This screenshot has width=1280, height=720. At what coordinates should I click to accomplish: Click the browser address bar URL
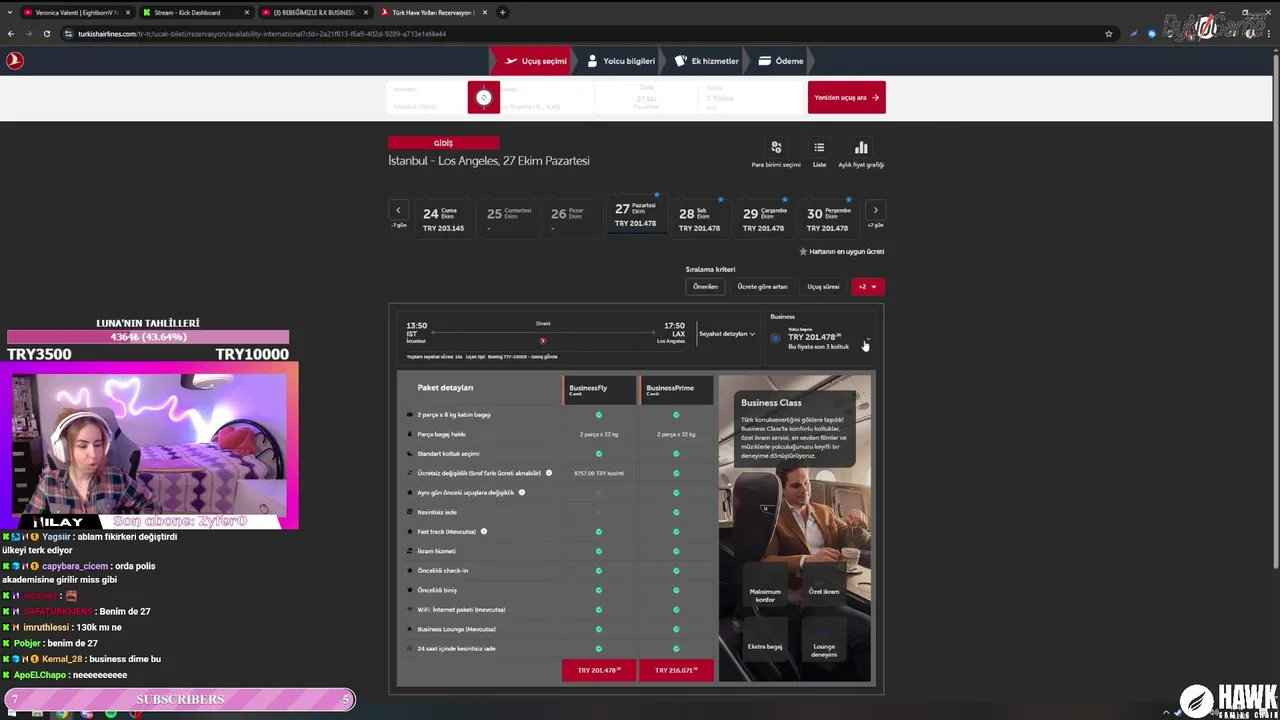(x=262, y=33)
